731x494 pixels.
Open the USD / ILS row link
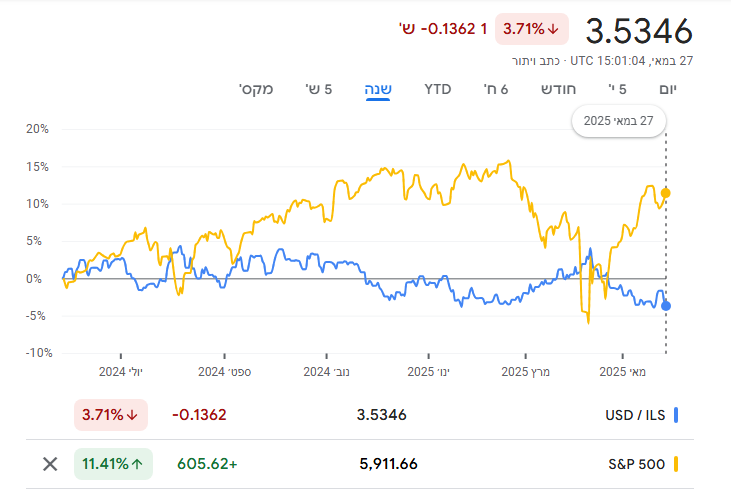[637, 414]
